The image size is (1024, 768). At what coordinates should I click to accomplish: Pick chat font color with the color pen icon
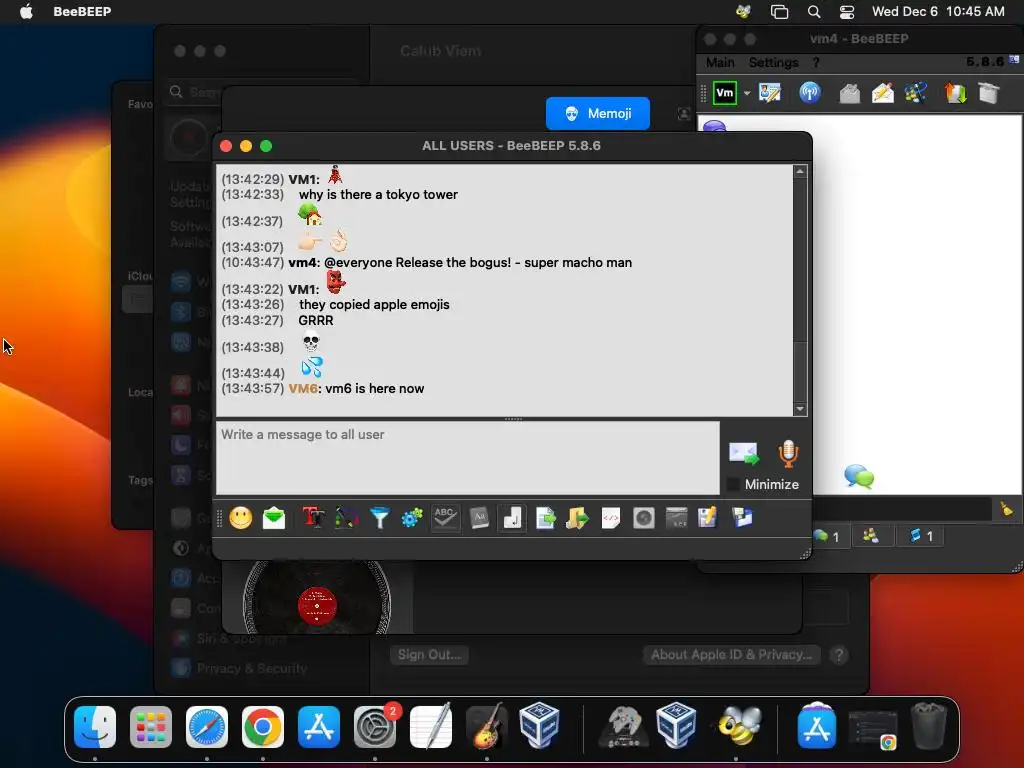coord(346,519)
